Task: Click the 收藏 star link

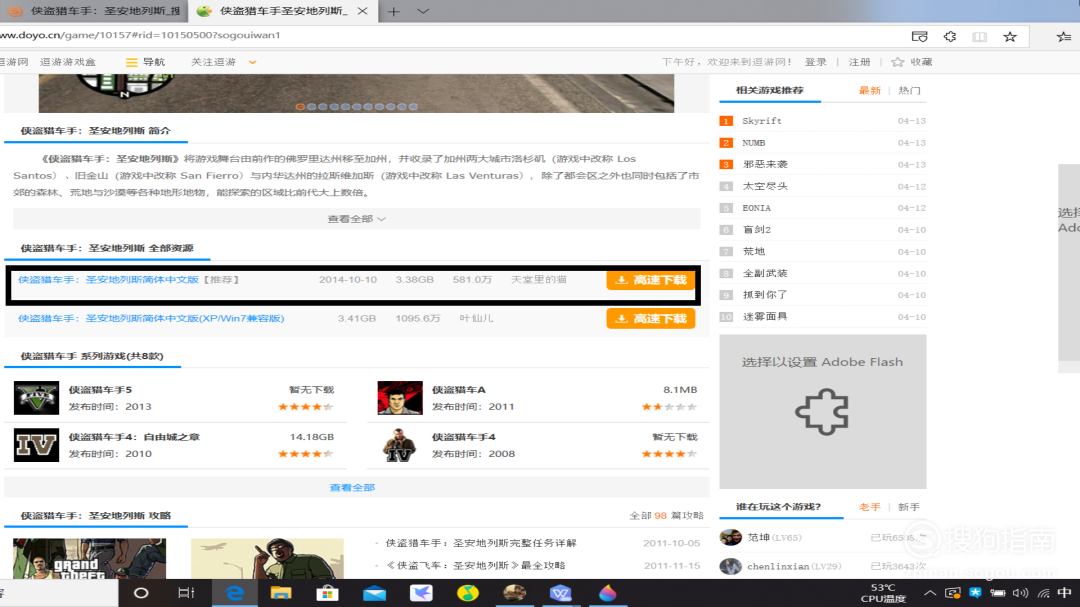Action: click(x=912, y=62)
